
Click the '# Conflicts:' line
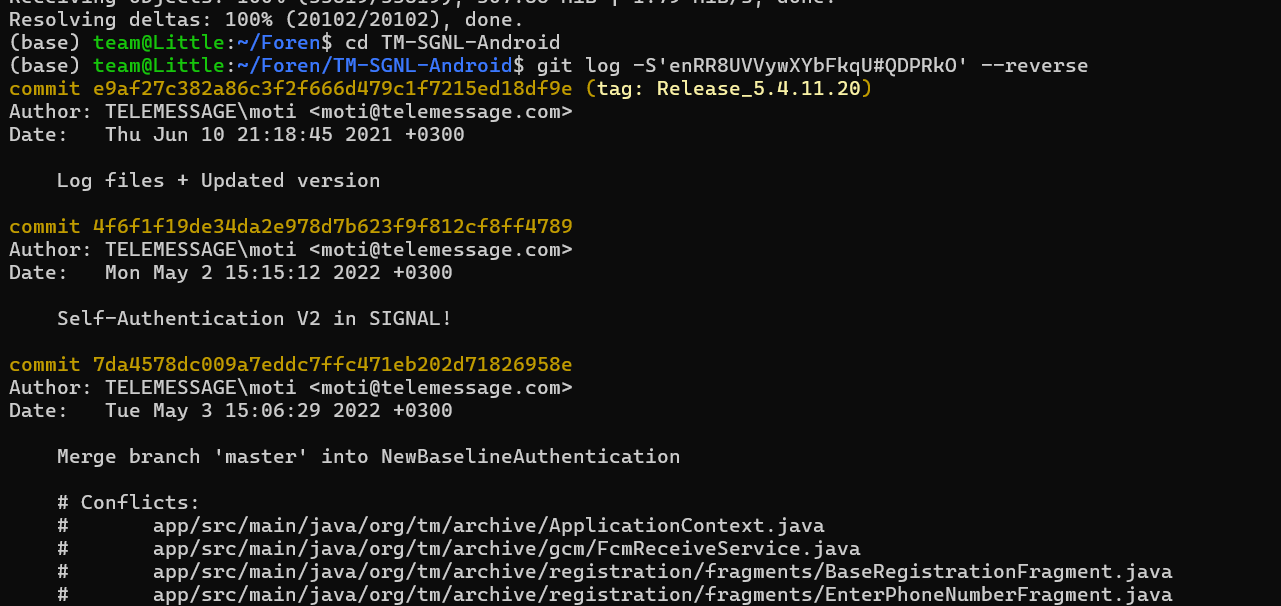pyautogui.click(x=128, y=502)
